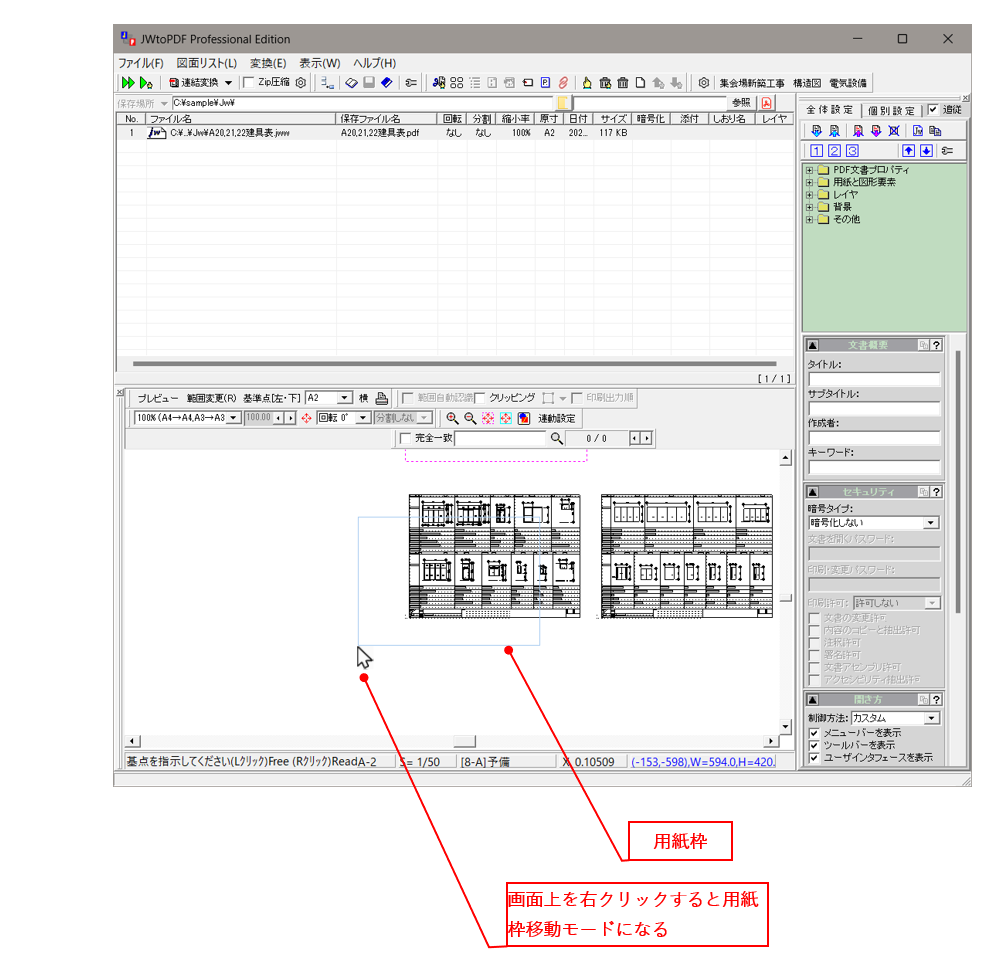Click the zoom in magnifier in preview toolbar
This screenshot has width=992, height=956.
point(453,418)
